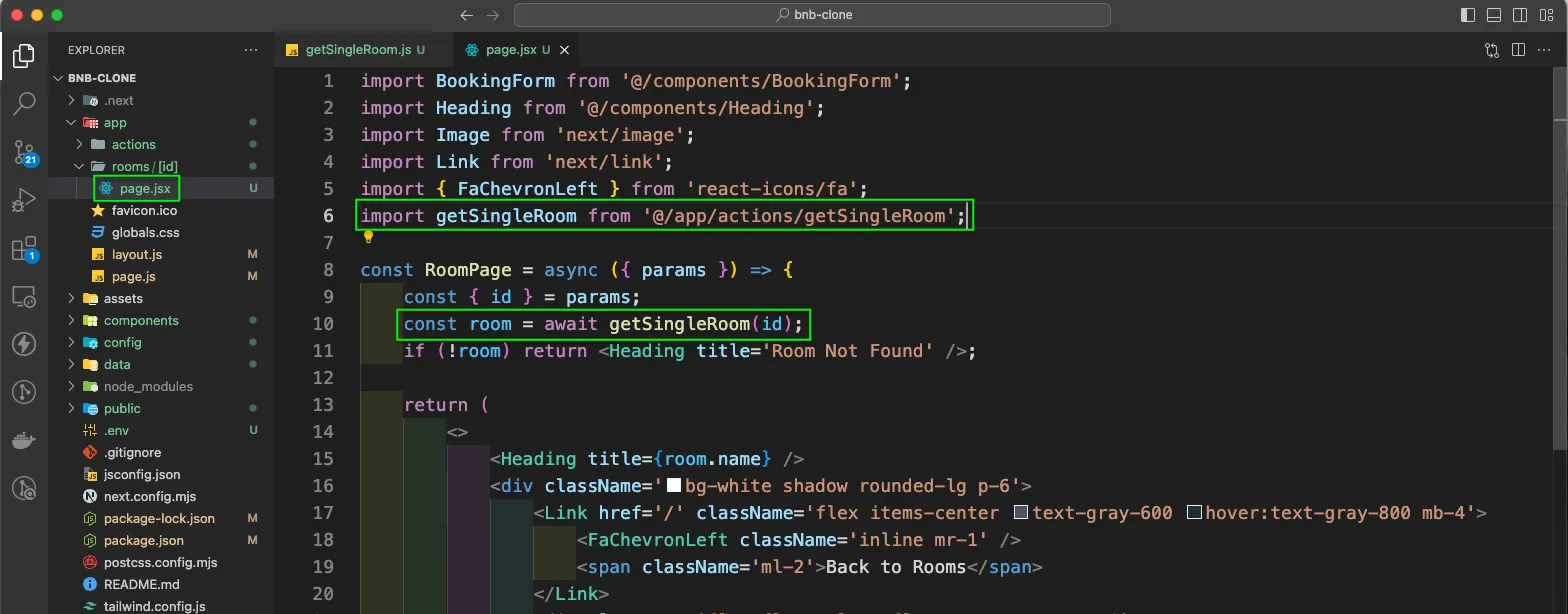Click the git graph circle icon in activity bar
The image size is (1568, 614).
pyautogui.click(x=24, y=392)
